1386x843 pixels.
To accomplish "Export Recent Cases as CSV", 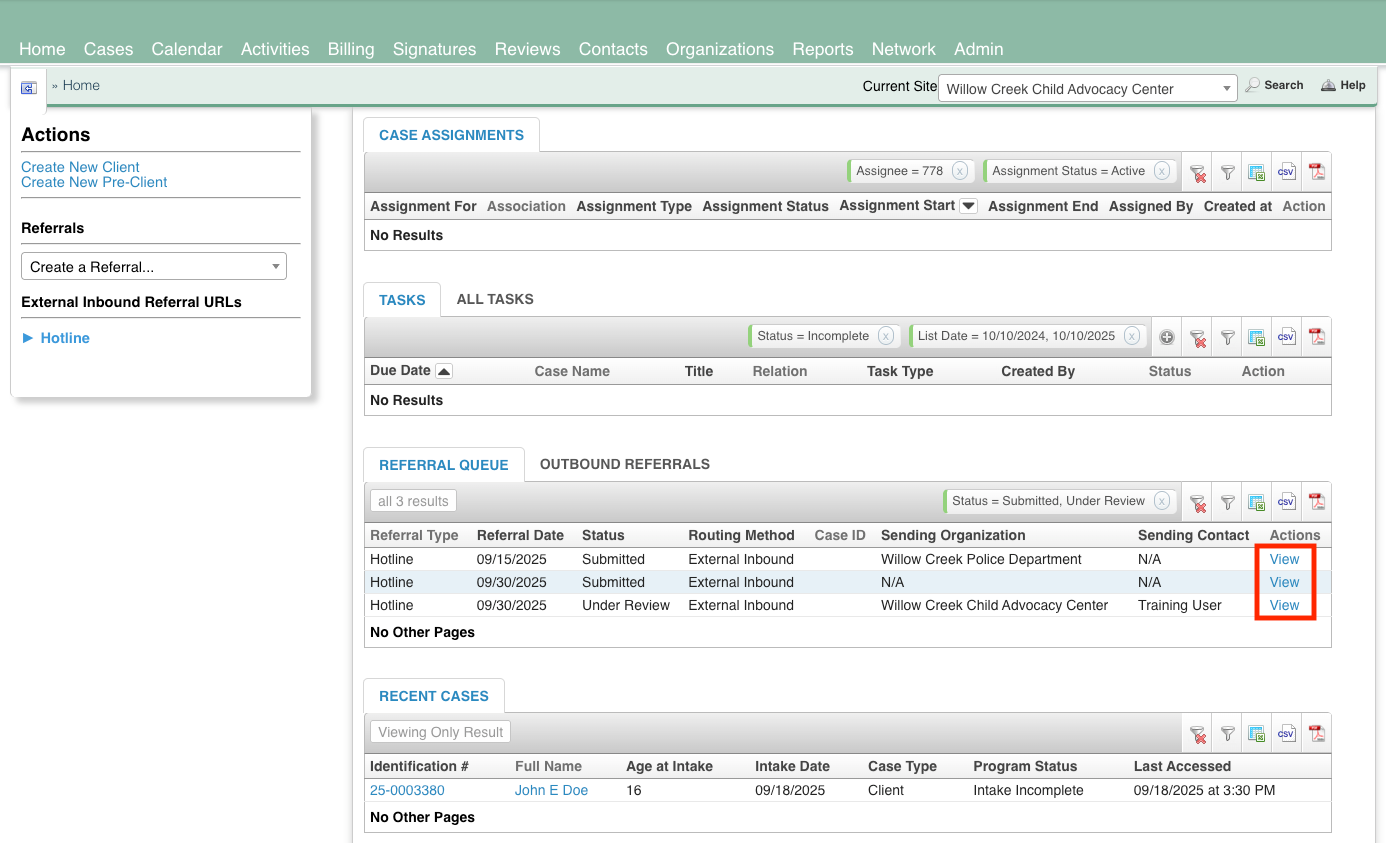I will click(1287, 733).
